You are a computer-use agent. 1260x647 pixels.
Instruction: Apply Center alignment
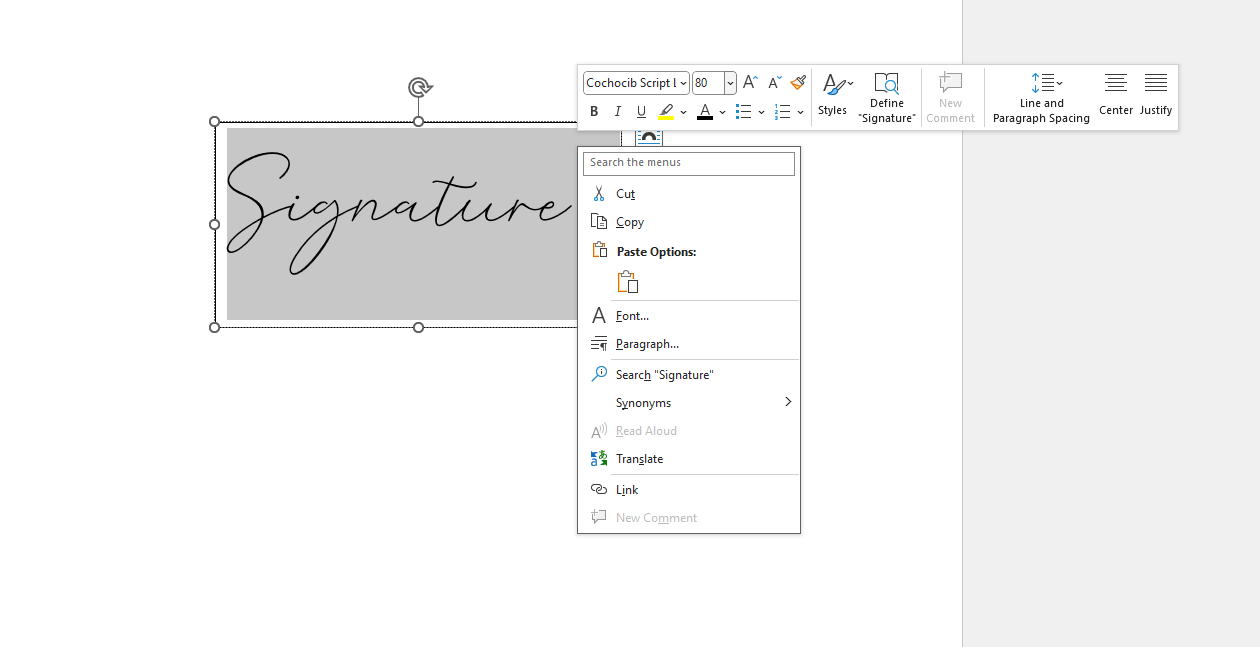(1115, 96)
